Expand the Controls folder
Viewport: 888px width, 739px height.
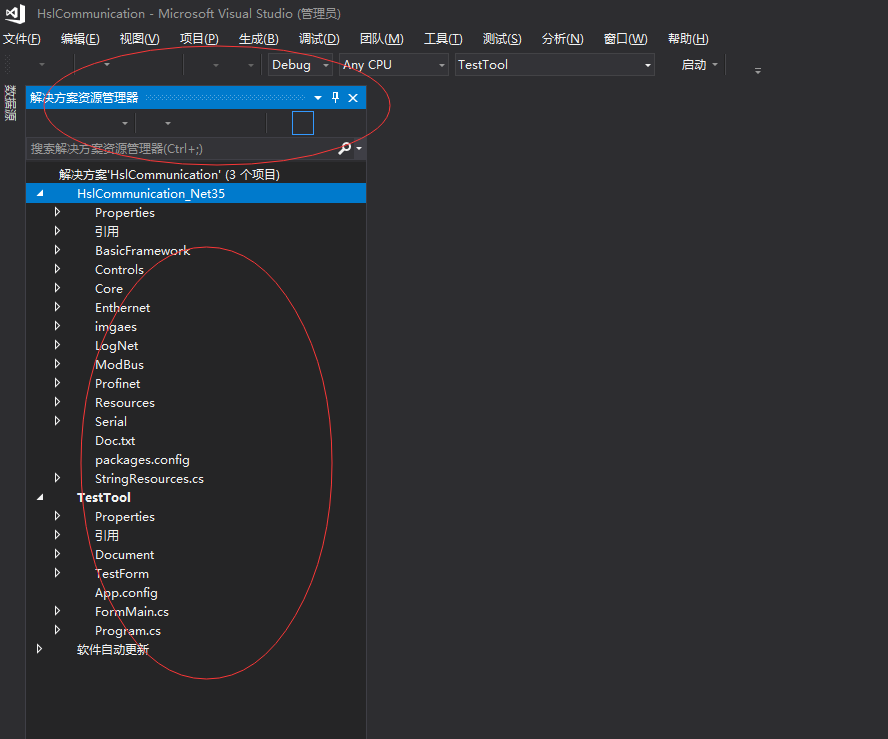57,269
